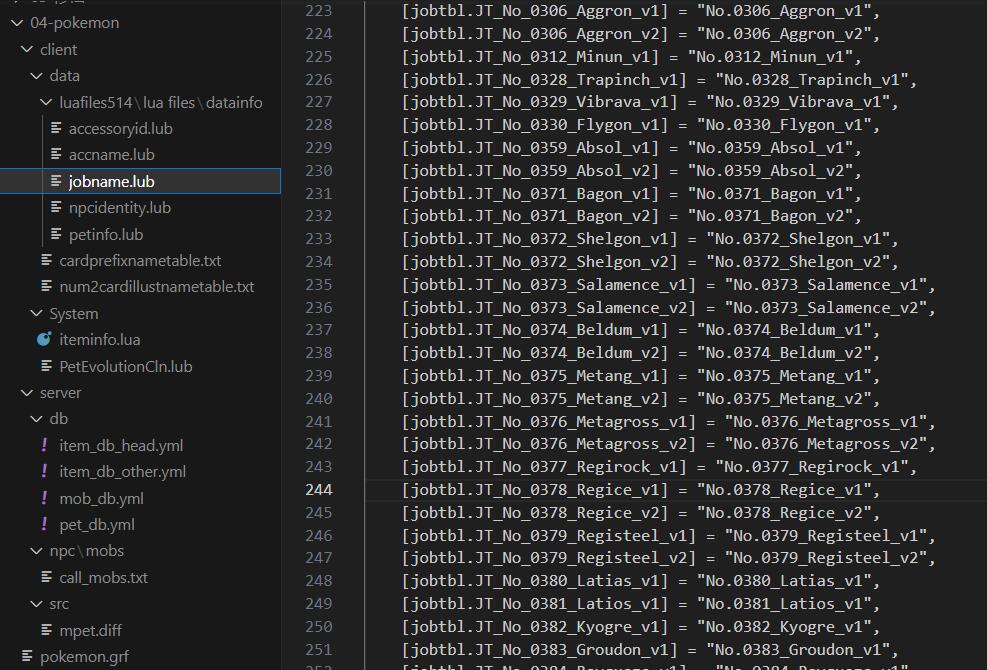Place cursor on Regirock_v1 line of code
This screenshot has height=670, width=987.
[658, 467]
